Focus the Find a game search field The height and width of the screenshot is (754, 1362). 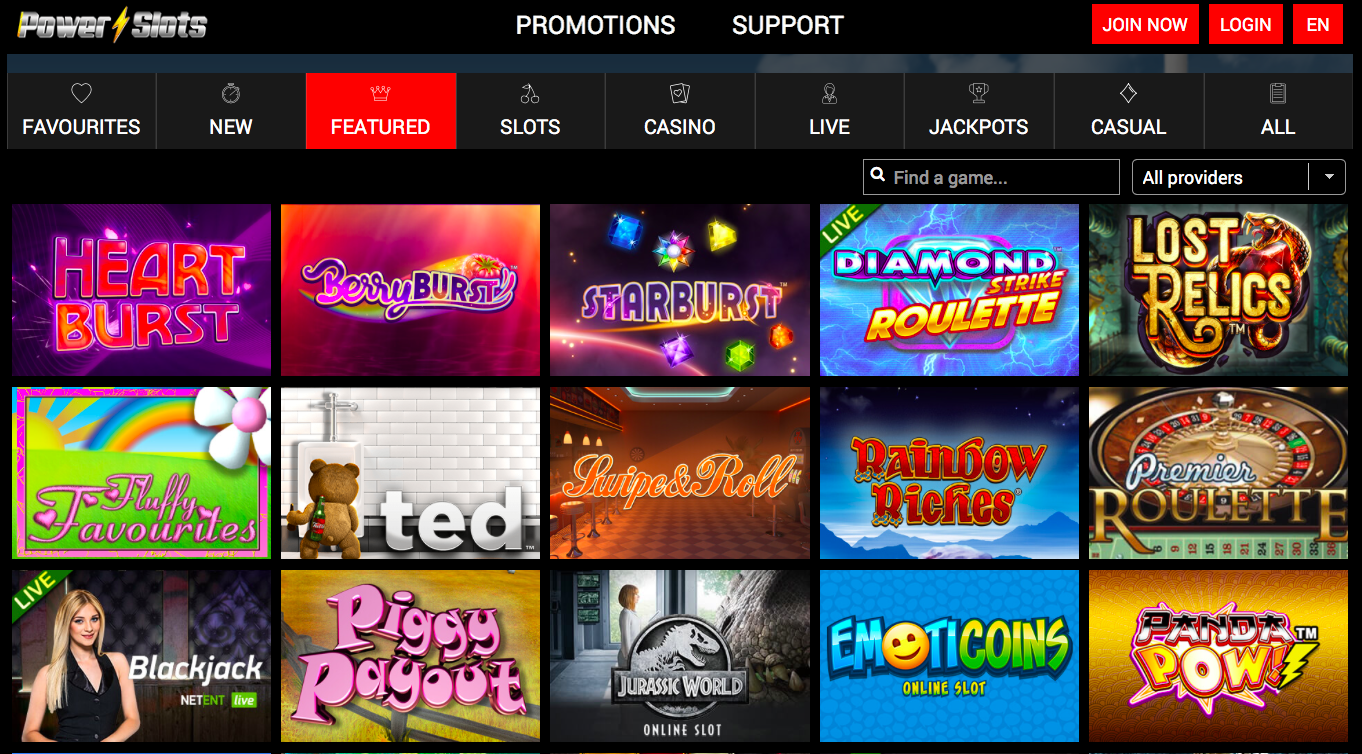coord(991,177)
